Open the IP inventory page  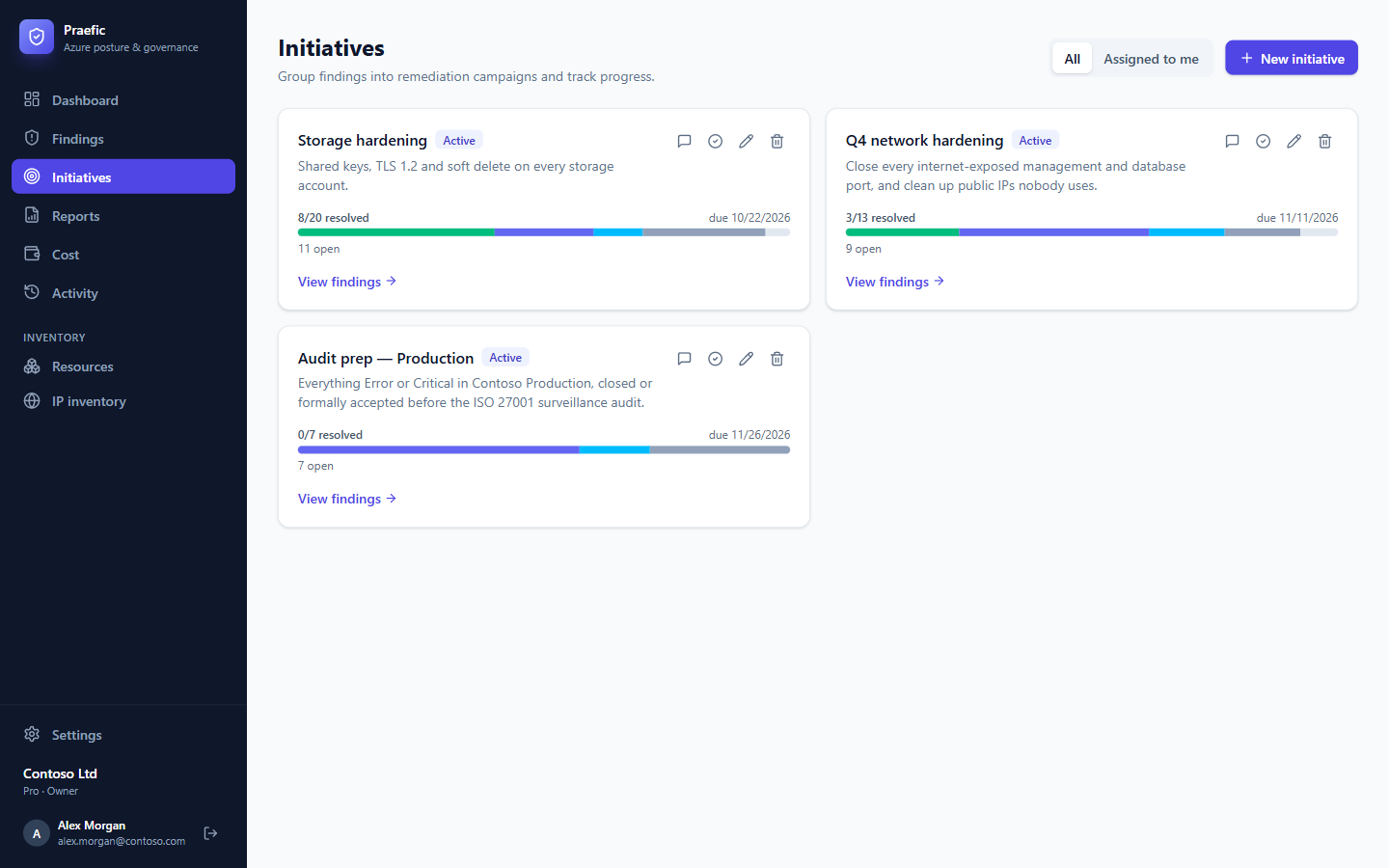coord(123,401)
